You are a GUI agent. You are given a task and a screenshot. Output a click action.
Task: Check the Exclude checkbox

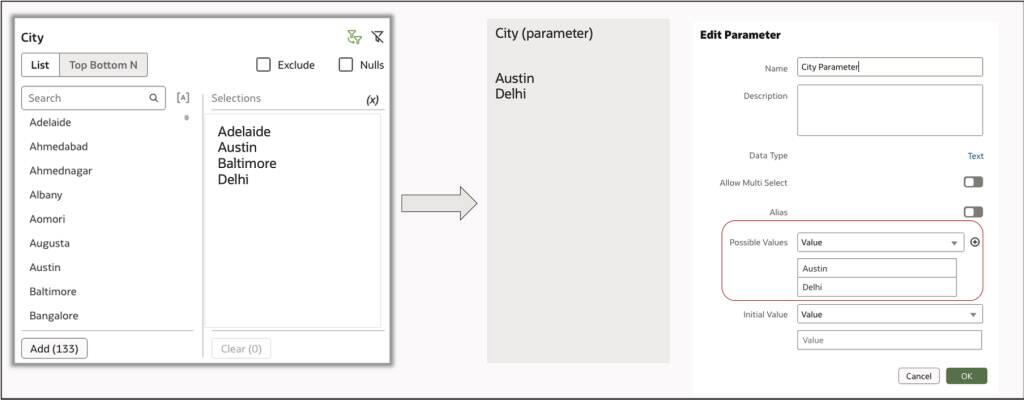(x=263, y=65)
